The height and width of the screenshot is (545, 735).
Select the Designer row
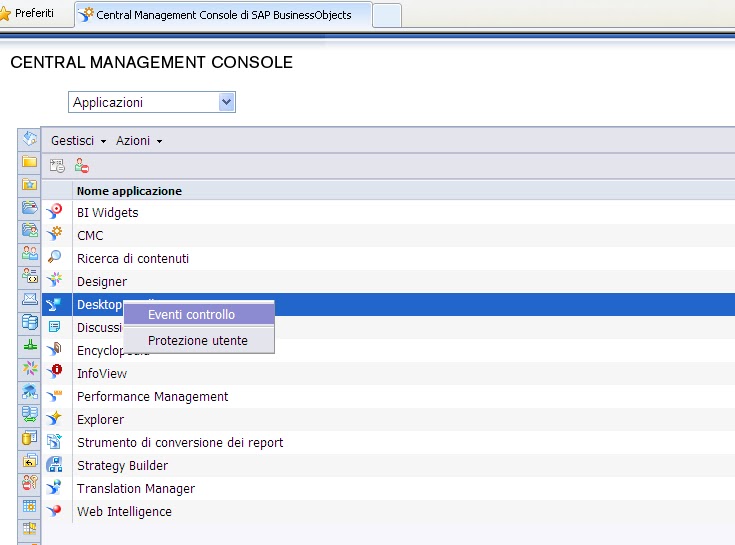click(x=388, y=281)
